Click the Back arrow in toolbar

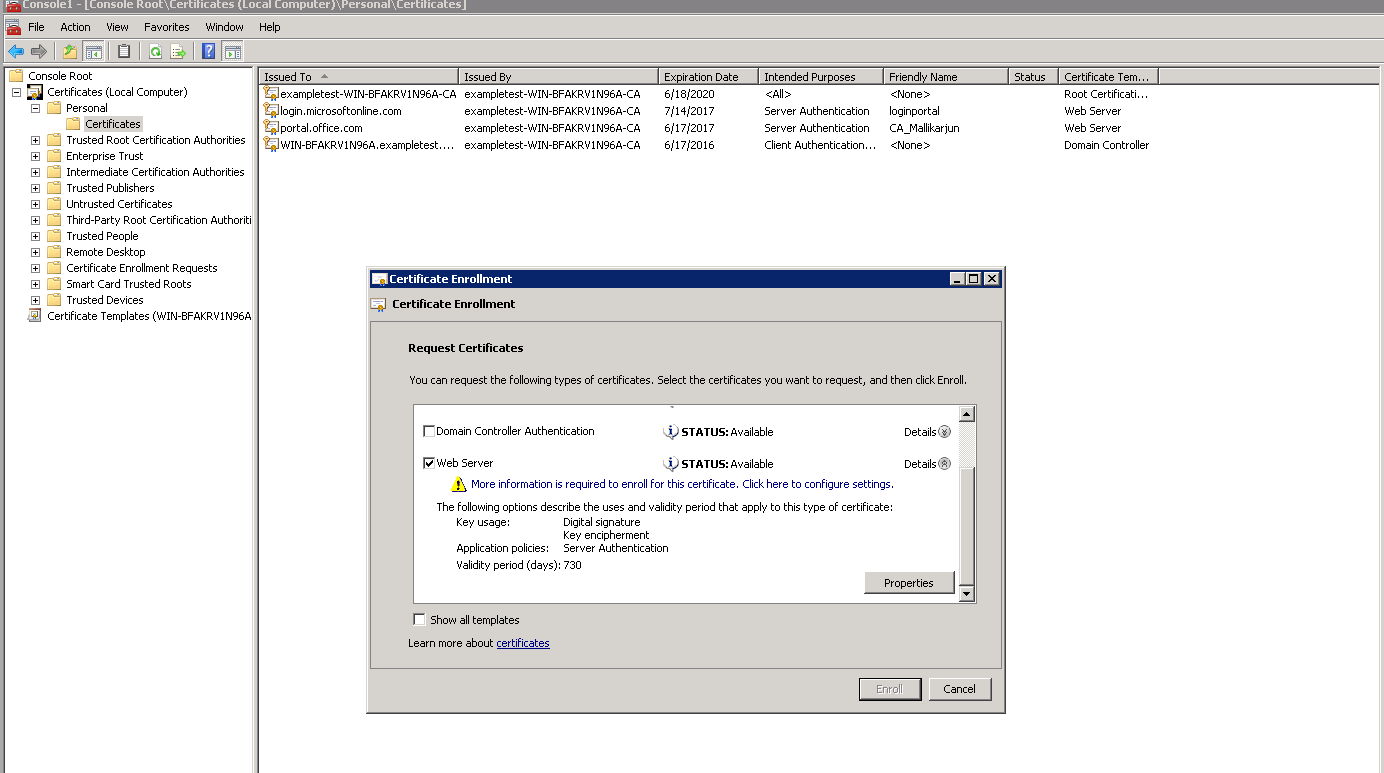click(16, 51)
